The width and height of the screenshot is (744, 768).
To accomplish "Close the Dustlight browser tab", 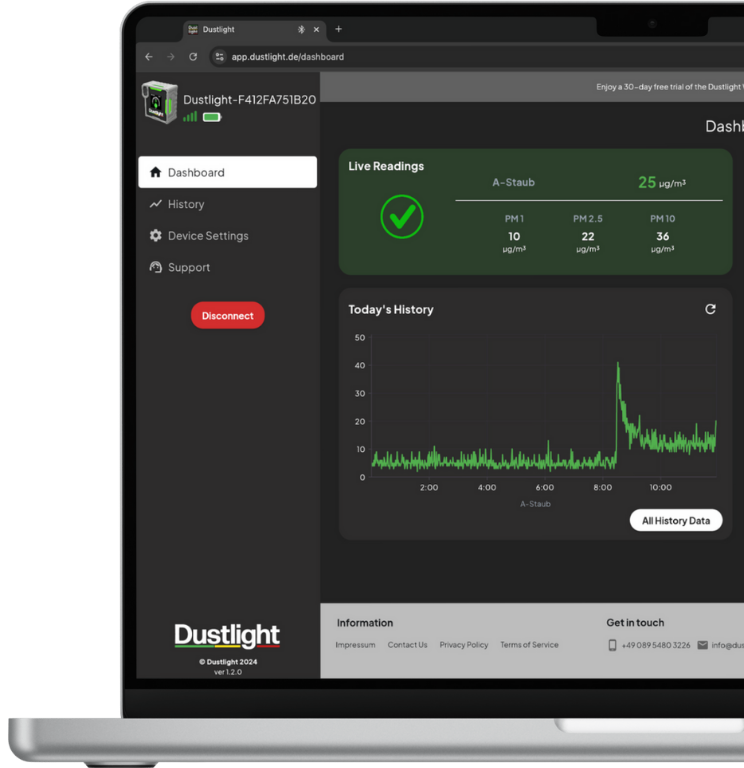I will pyautogui.click(x=316, y=29).
